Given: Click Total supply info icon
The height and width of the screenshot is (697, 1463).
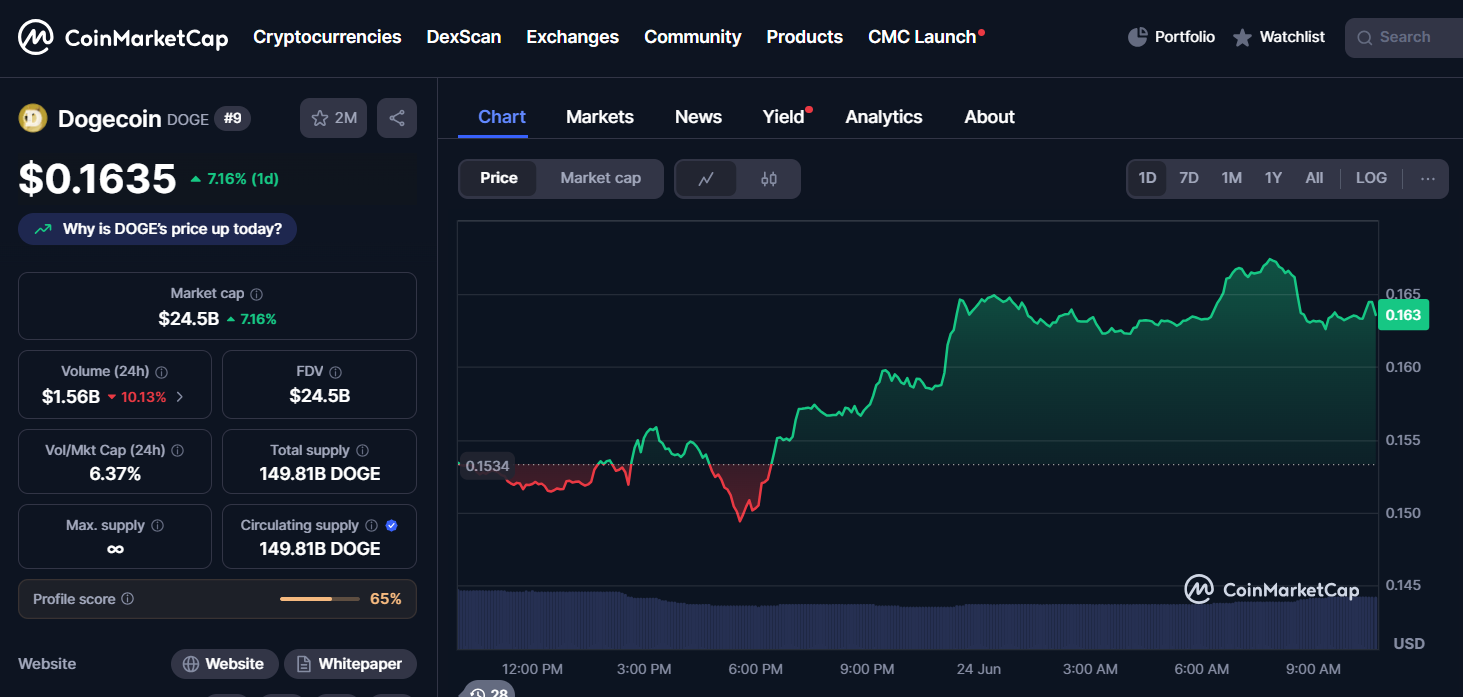Looking at the screenshot, I should (x=362, y=451).
